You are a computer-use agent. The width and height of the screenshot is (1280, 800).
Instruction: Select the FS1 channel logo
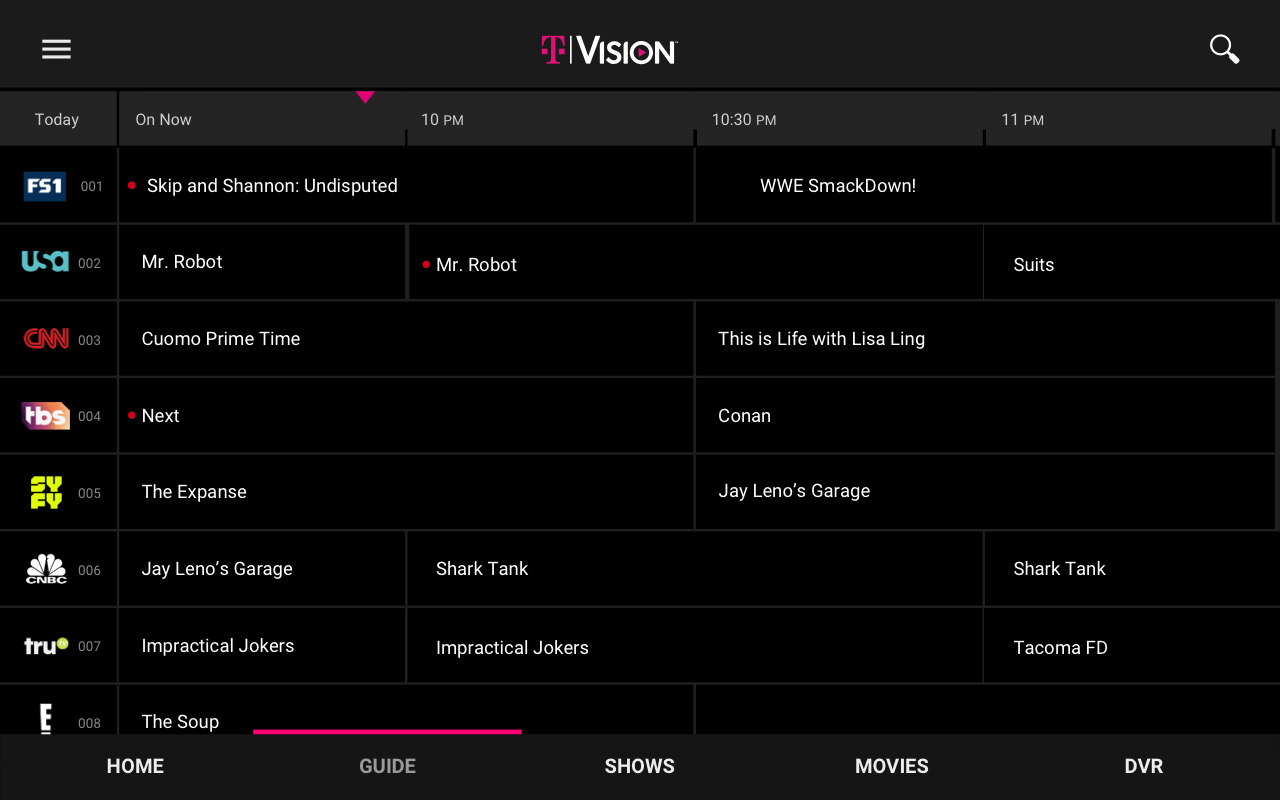(x=45, y=186)
